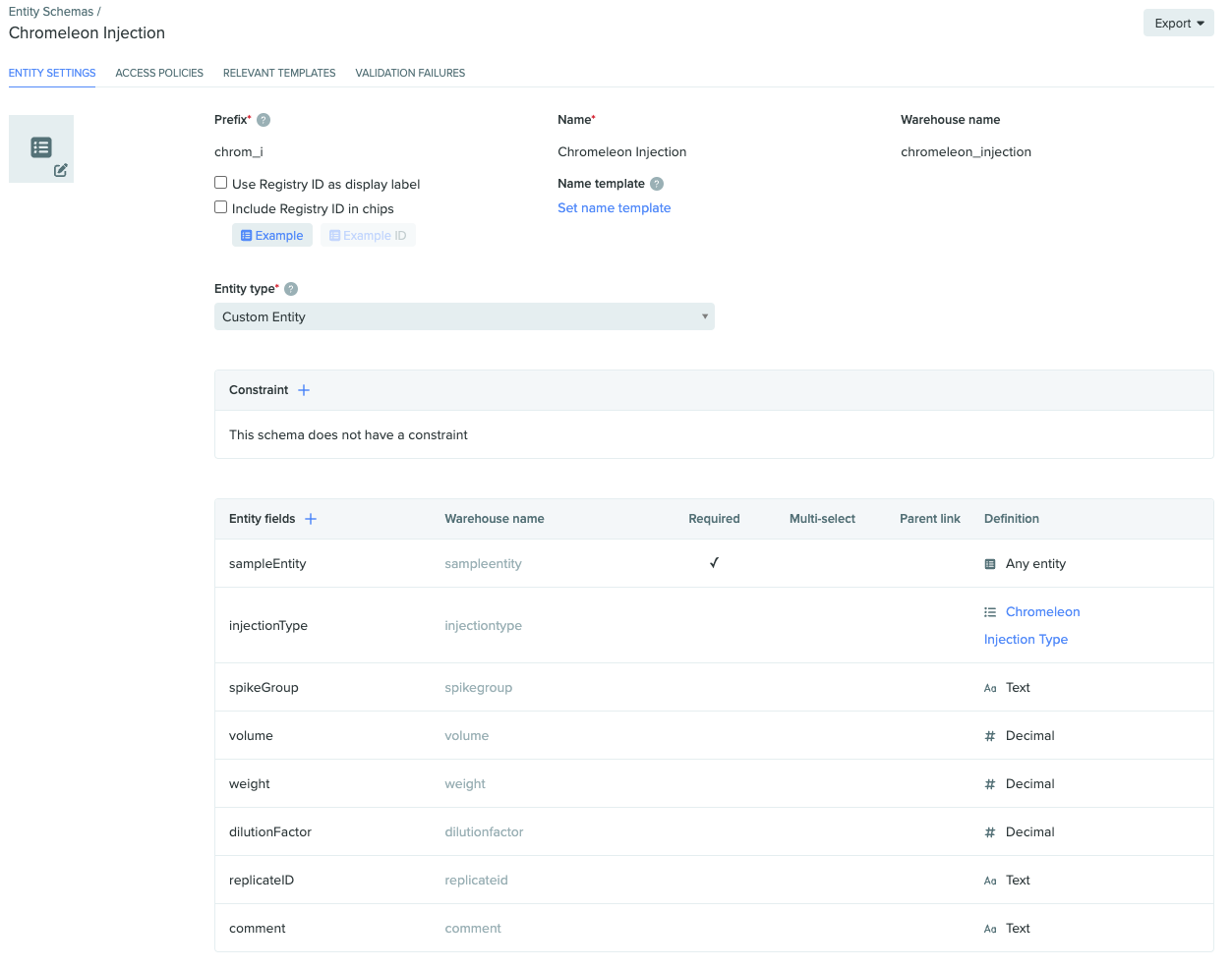1232x969 pixels.
Task: Enable Use Registry ID as display label
Action: (x=221, y=183)
